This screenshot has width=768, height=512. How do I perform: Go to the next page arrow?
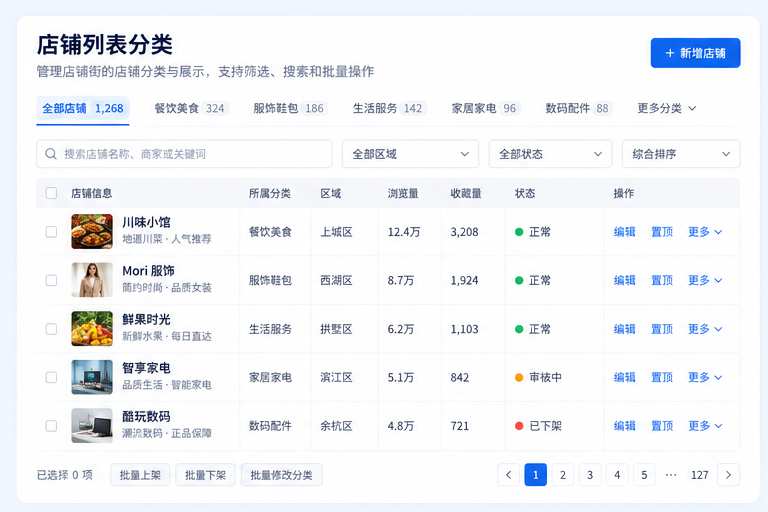coord(728,475)
